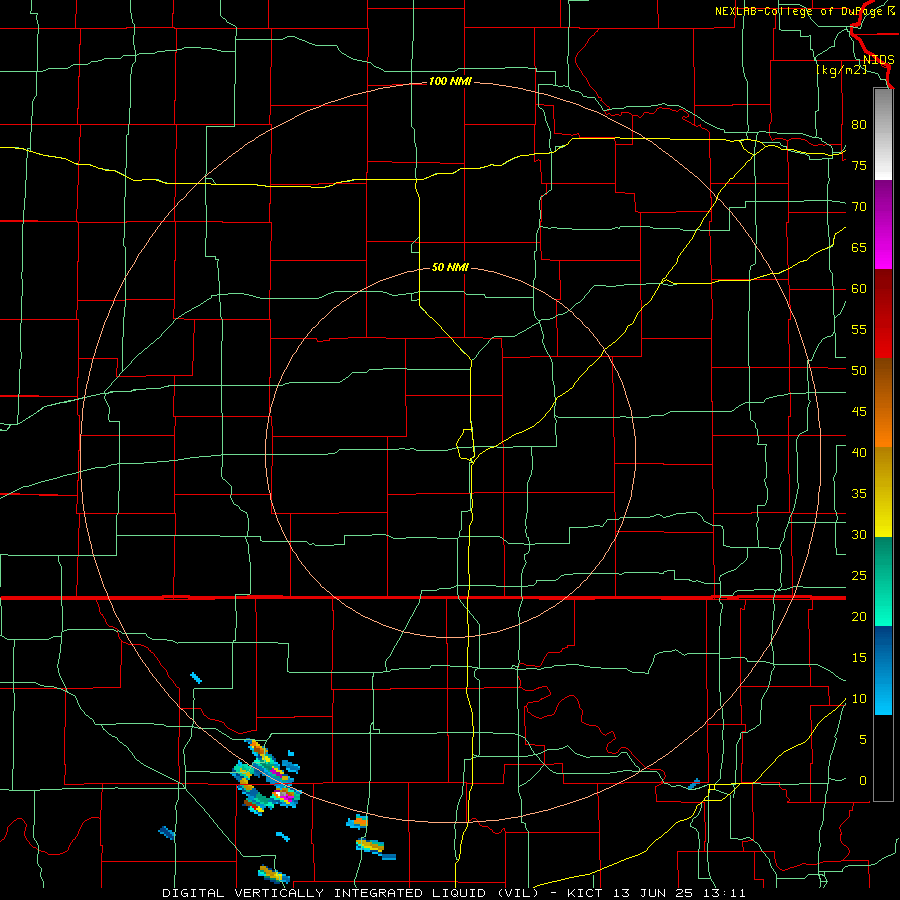Click the legend value 75
Viewport: 900px width, 900px height.
click(859, 165)
